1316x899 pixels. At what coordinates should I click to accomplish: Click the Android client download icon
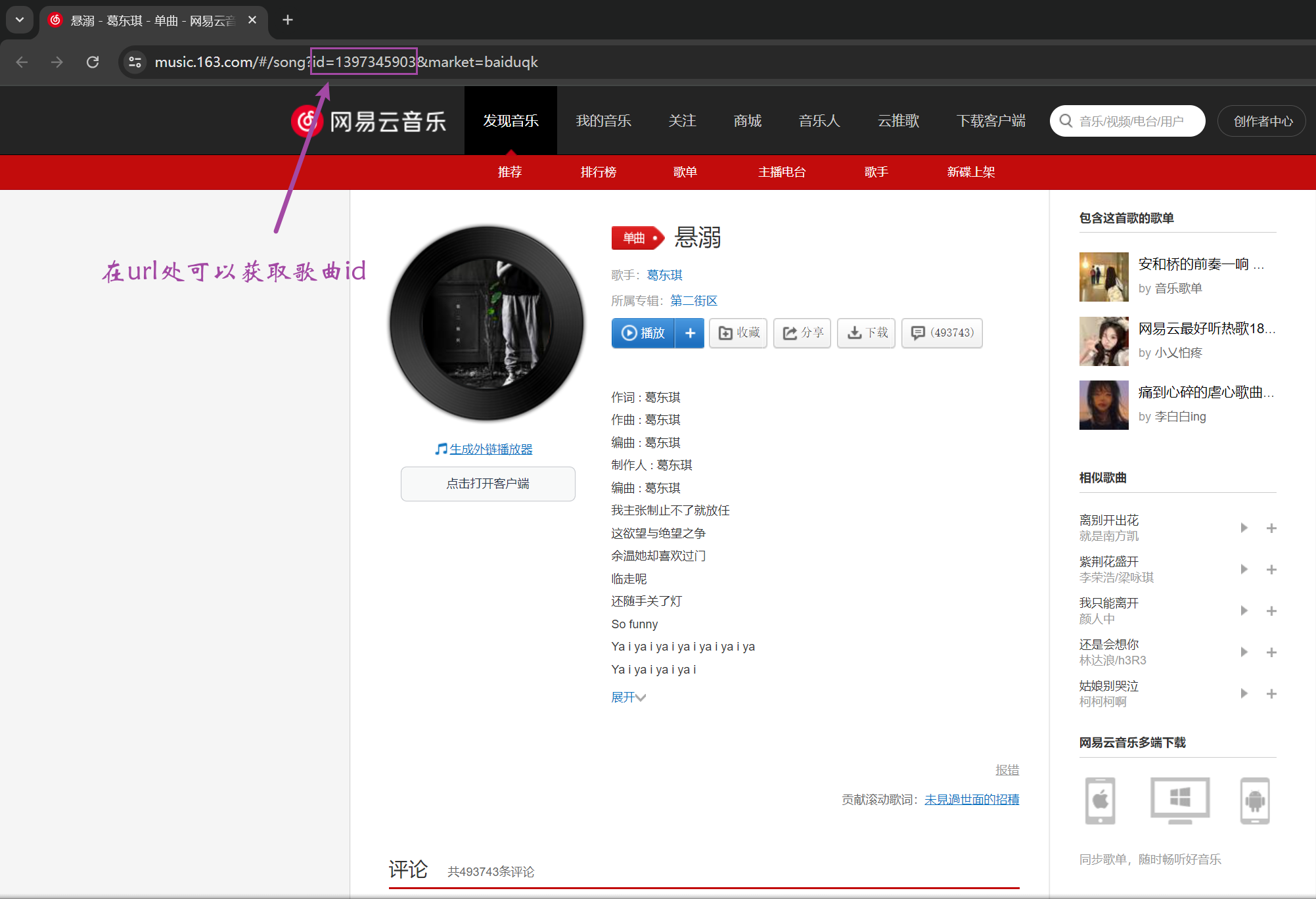tap(1255, 800)
